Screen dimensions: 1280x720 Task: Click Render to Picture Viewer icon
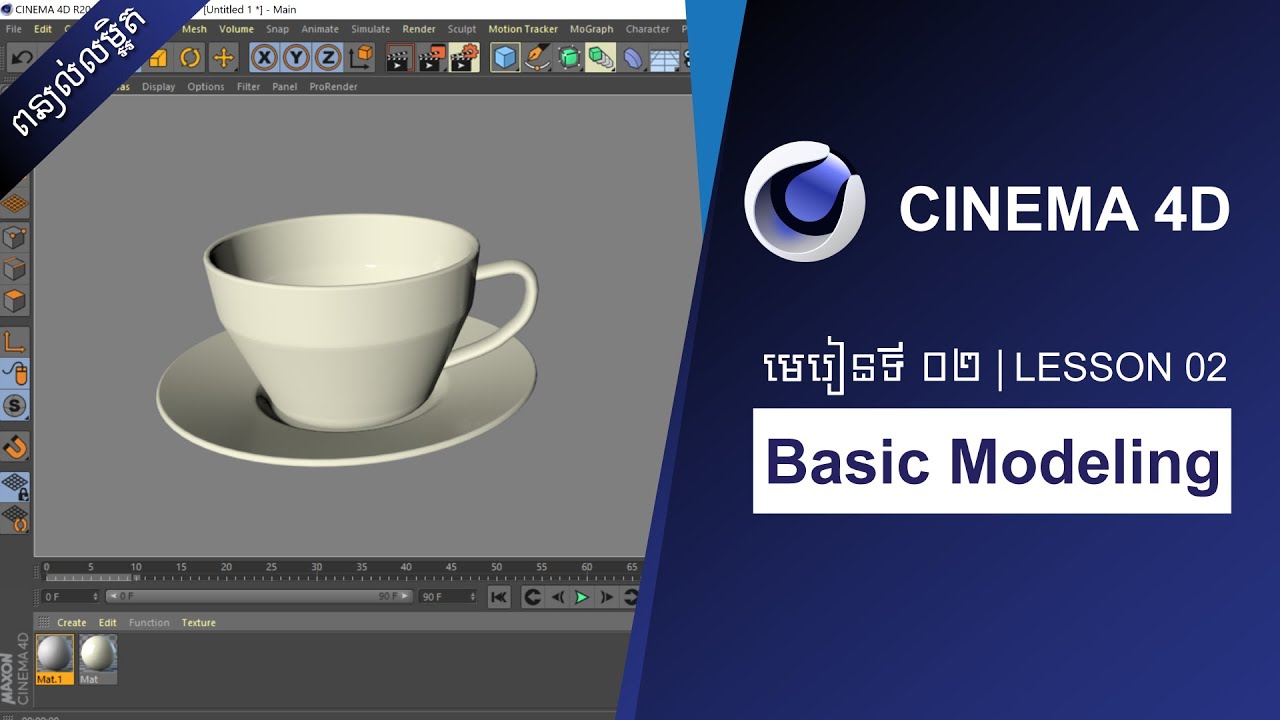[x=432, y=58]
